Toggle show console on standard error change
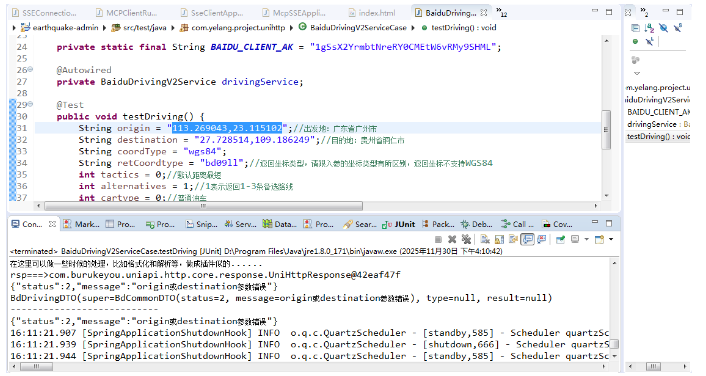Screen dimensions: 706x376 pyautogui.click(x=542, y=239)
